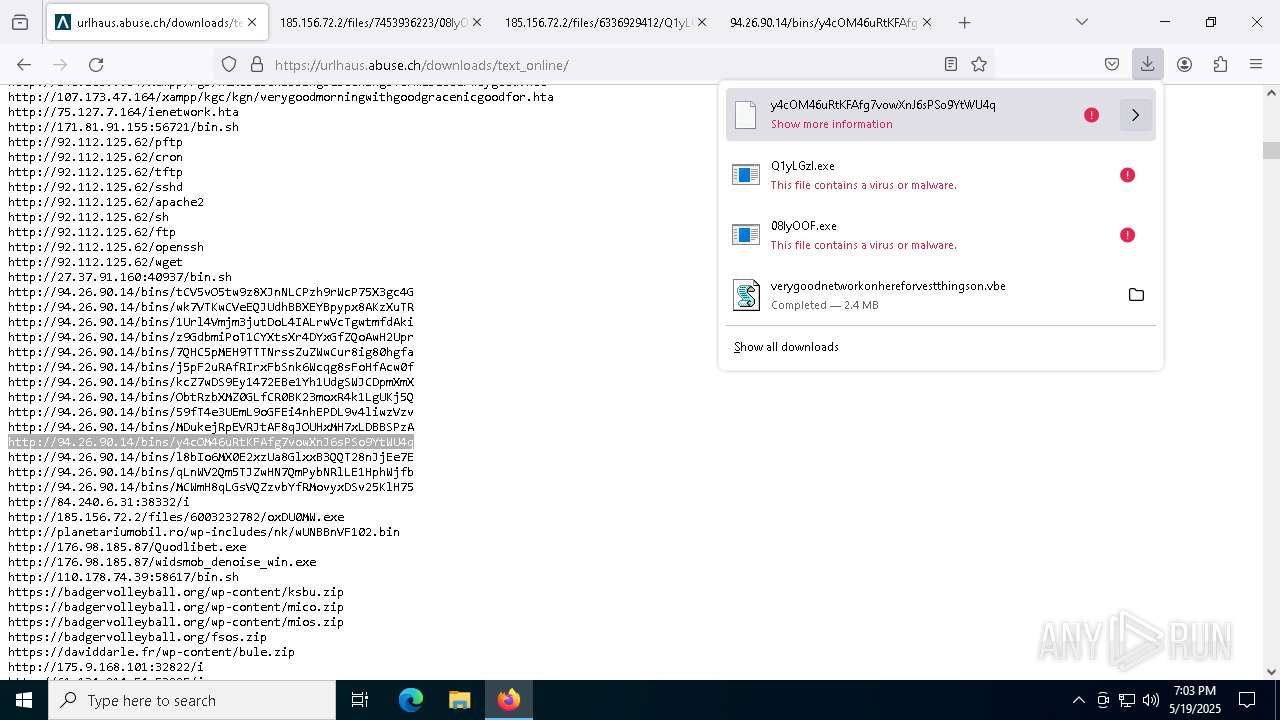Viewport: 1280px width, 720px height.
Task: Save page to Pocket
Action: coord(1112,65)
